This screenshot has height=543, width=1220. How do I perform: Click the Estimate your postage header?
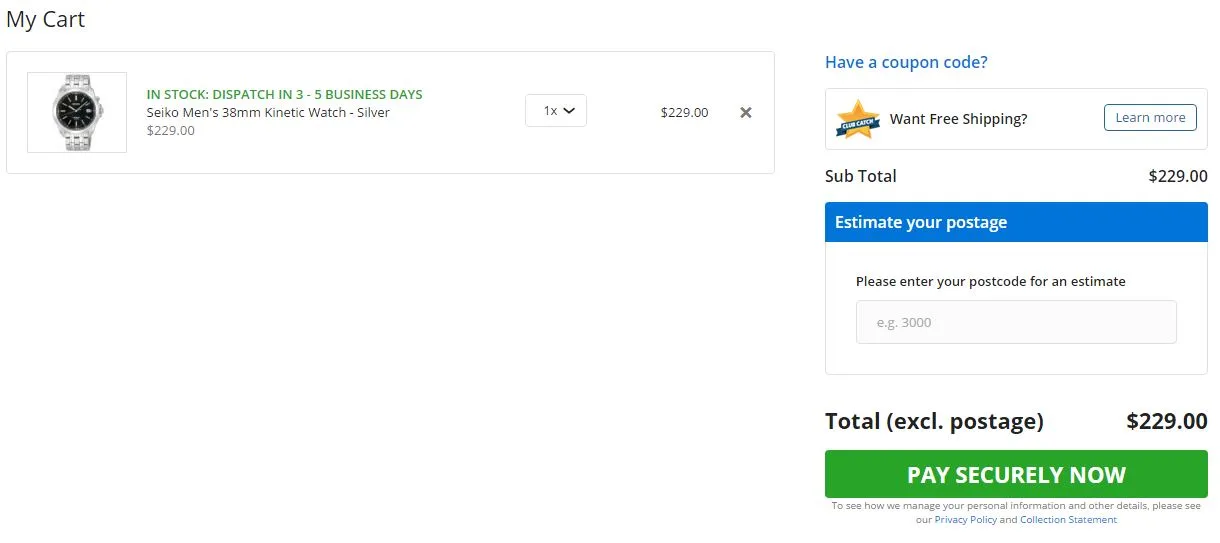coord(1016,222)
